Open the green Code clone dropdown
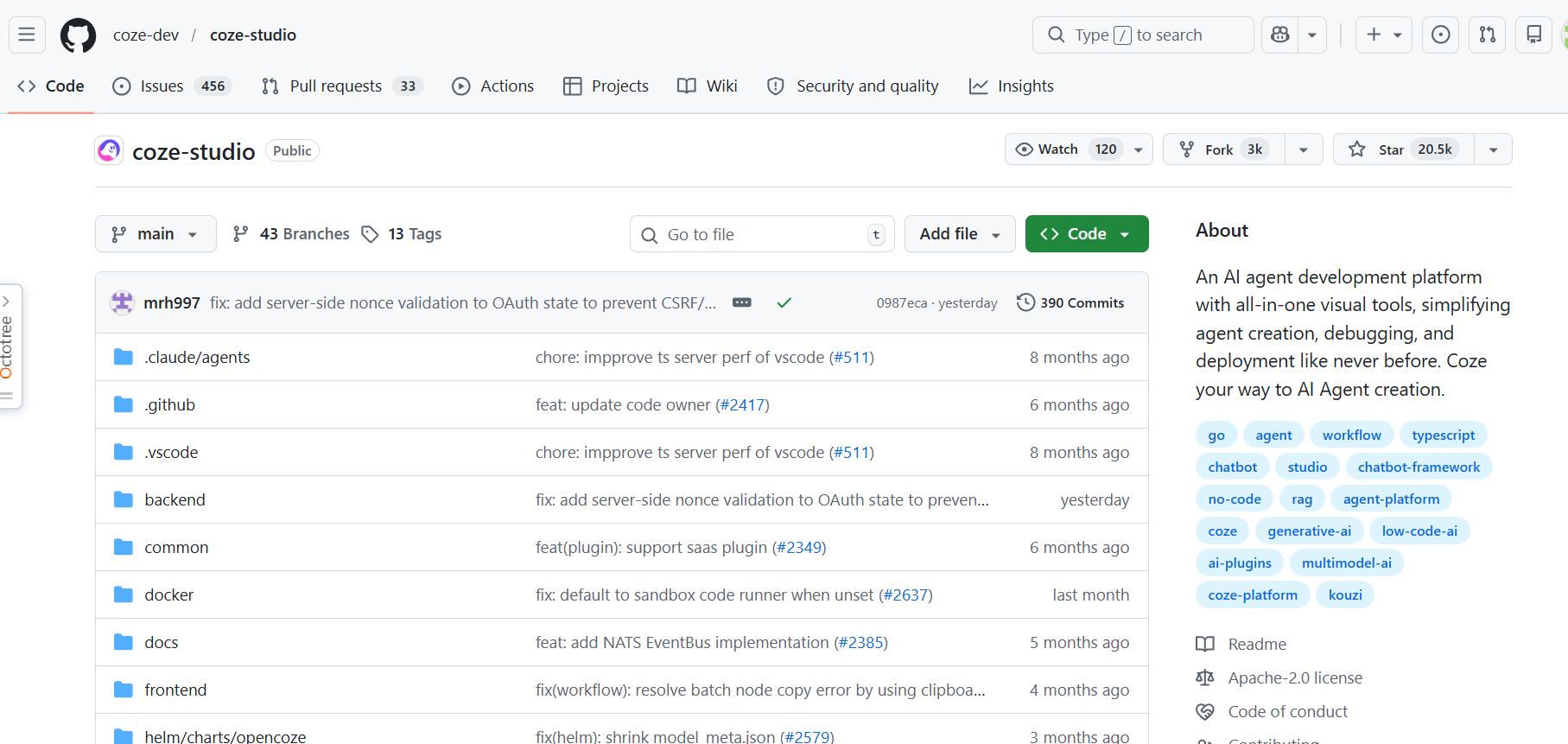Image resolution: width=1568 pixels, height=744 pixels. point(1087,234)
